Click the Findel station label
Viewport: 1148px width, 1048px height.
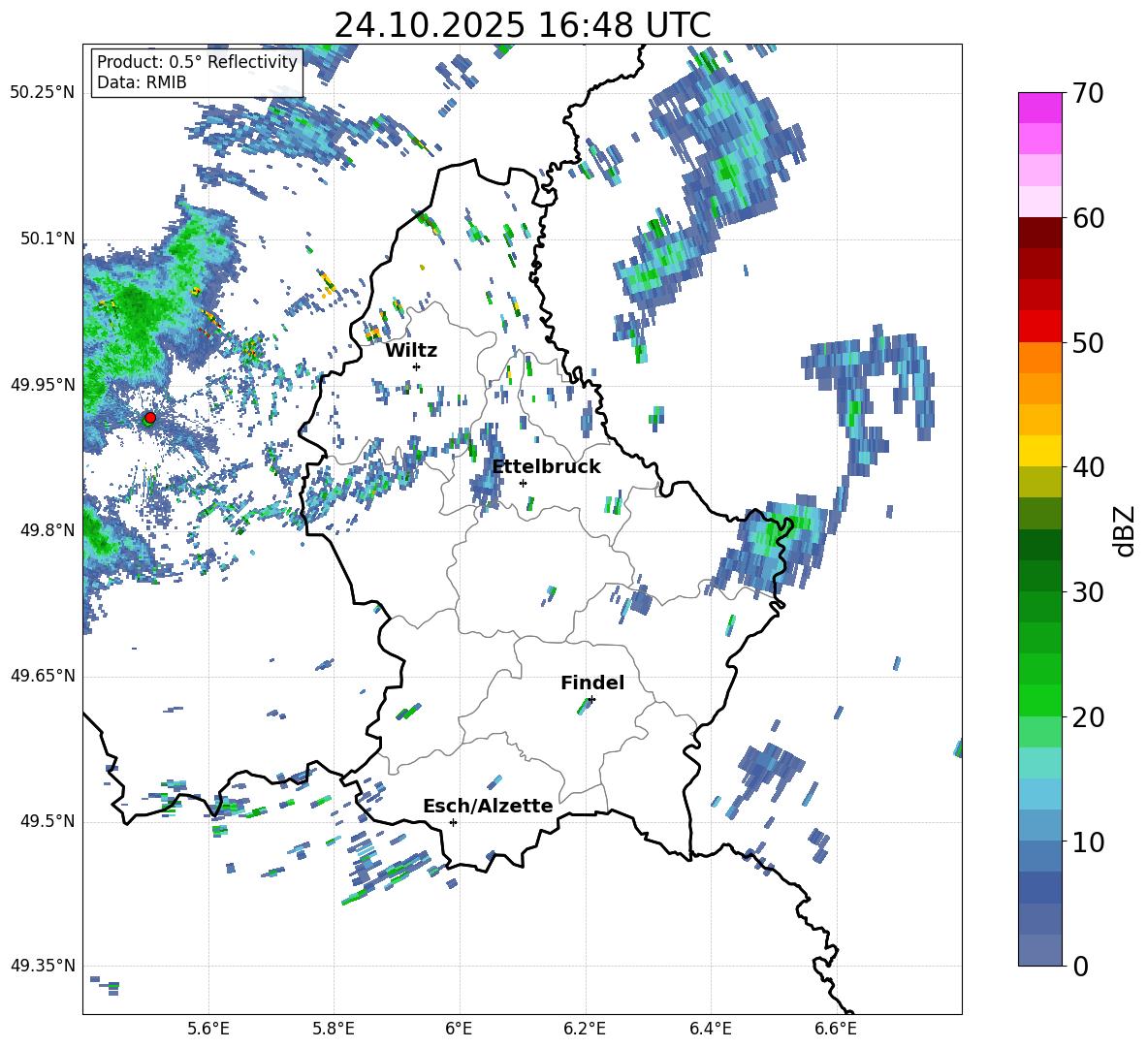point(592,683)
